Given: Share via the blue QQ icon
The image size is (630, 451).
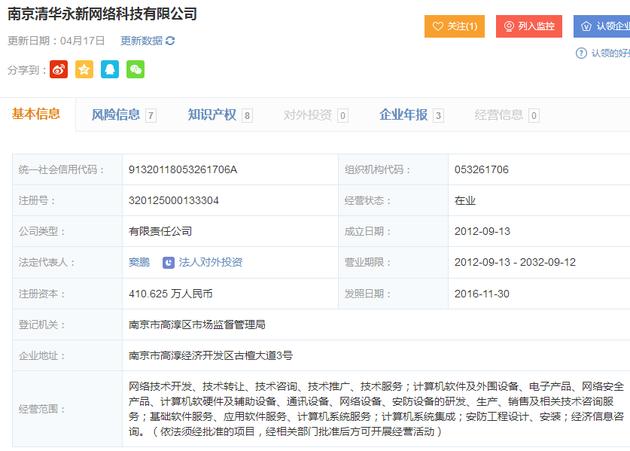Looking at the screenshot, I should (110, 69).
